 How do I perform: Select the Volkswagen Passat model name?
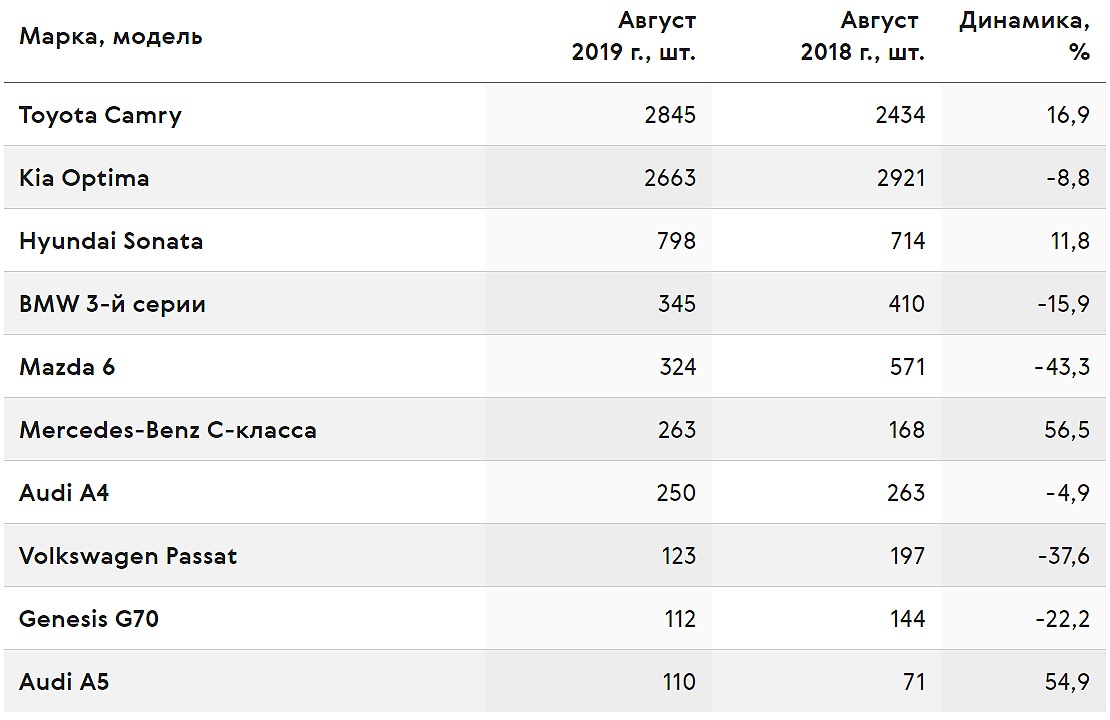[128, 556]
